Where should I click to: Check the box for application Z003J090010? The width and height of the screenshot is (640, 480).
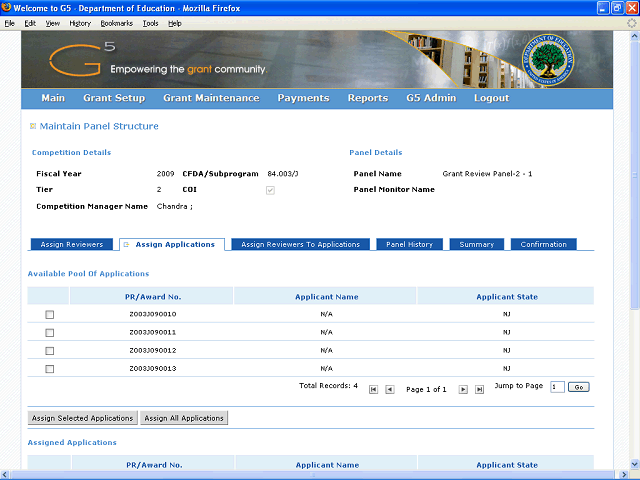49,314
